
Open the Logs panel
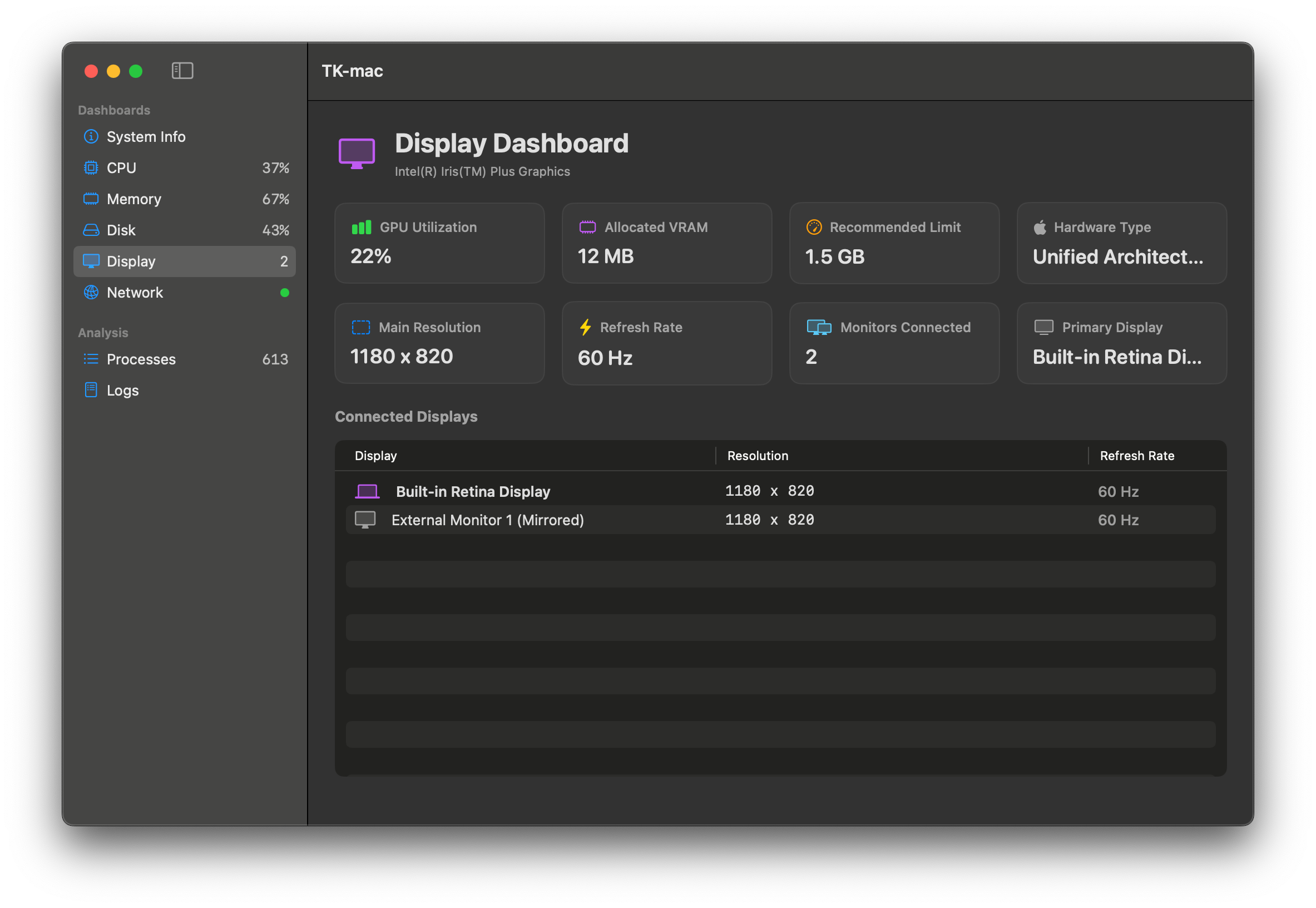[122, 390]
